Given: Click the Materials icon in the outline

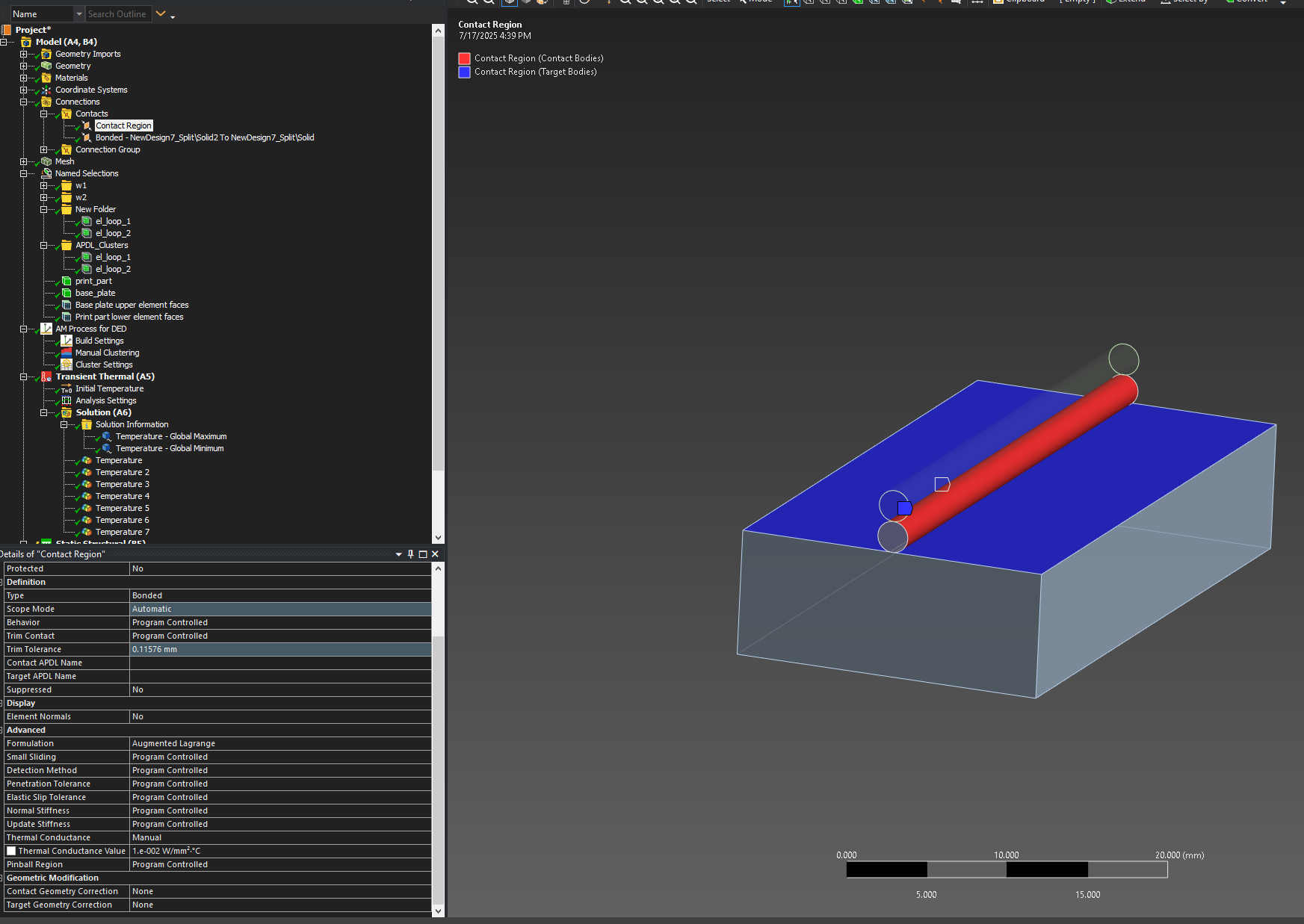Looking at the screenshot, I should [x=46, y=78].
